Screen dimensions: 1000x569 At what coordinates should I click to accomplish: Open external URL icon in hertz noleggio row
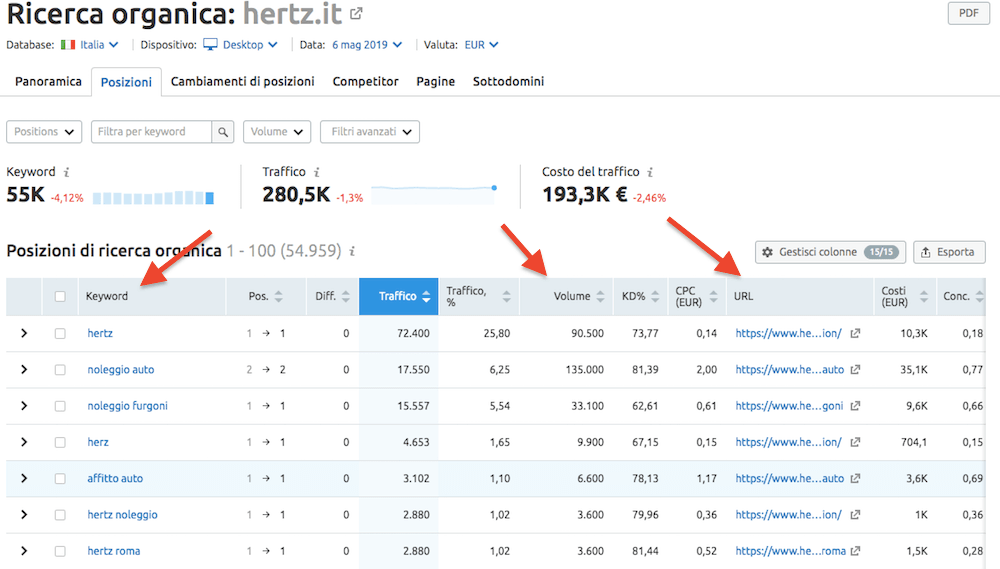coord(855,515)
